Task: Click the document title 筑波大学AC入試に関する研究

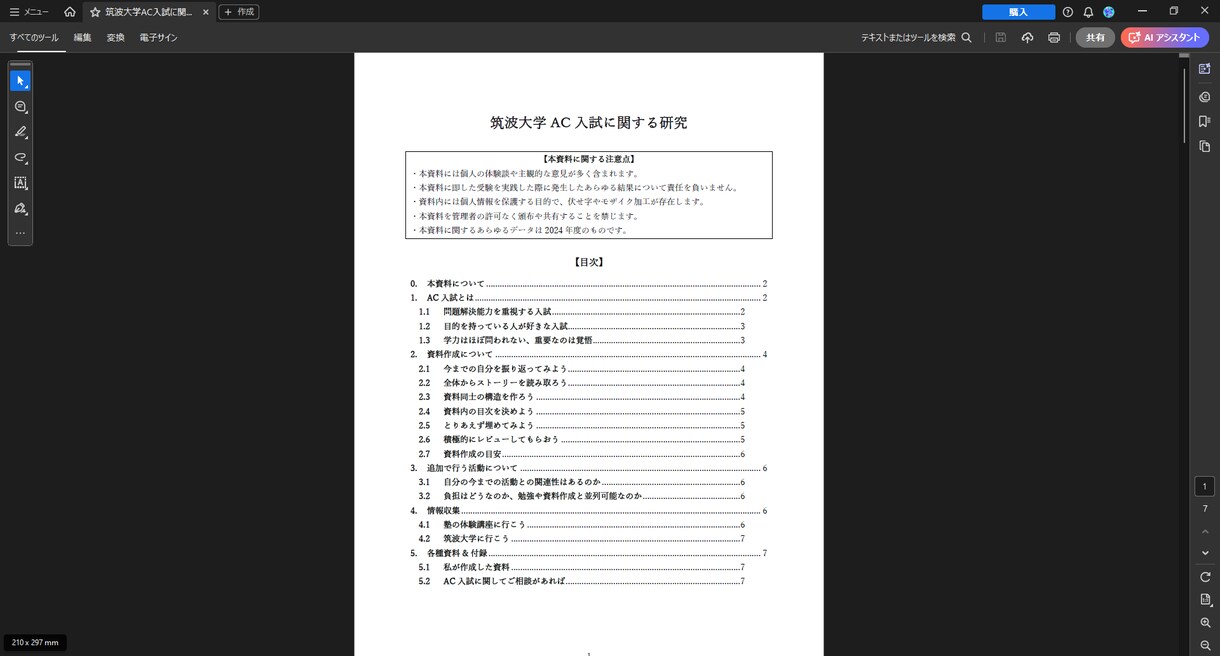Action: click(589, 123)
